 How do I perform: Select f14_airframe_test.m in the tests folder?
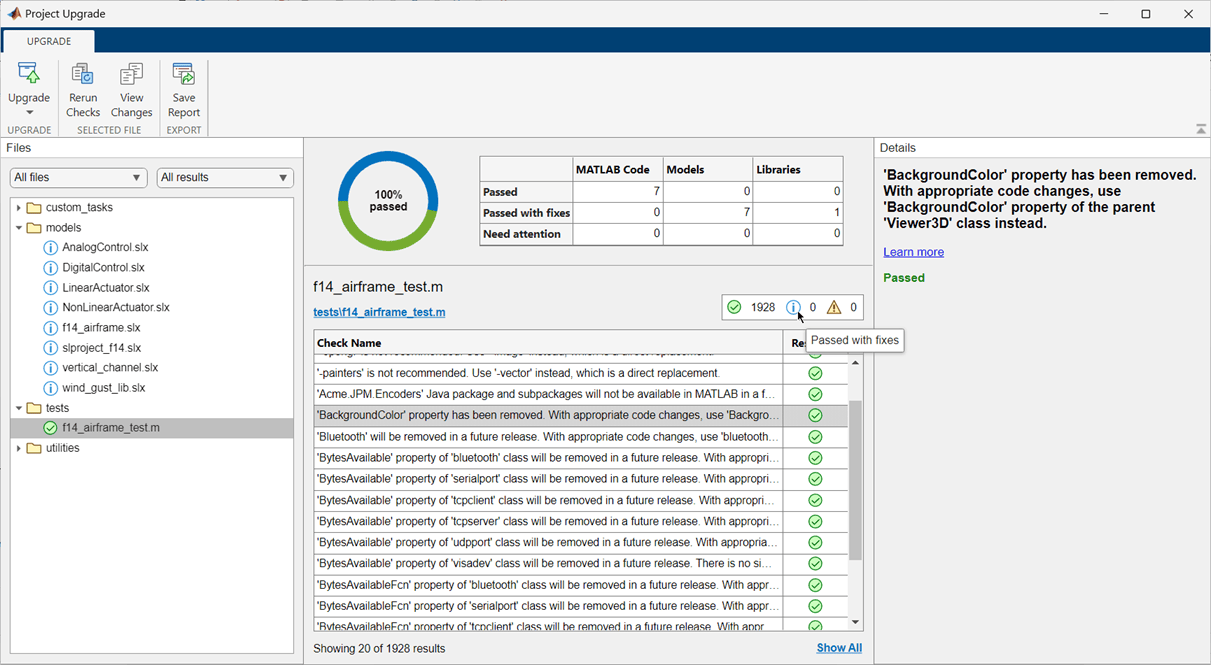(x=111, y=427)
